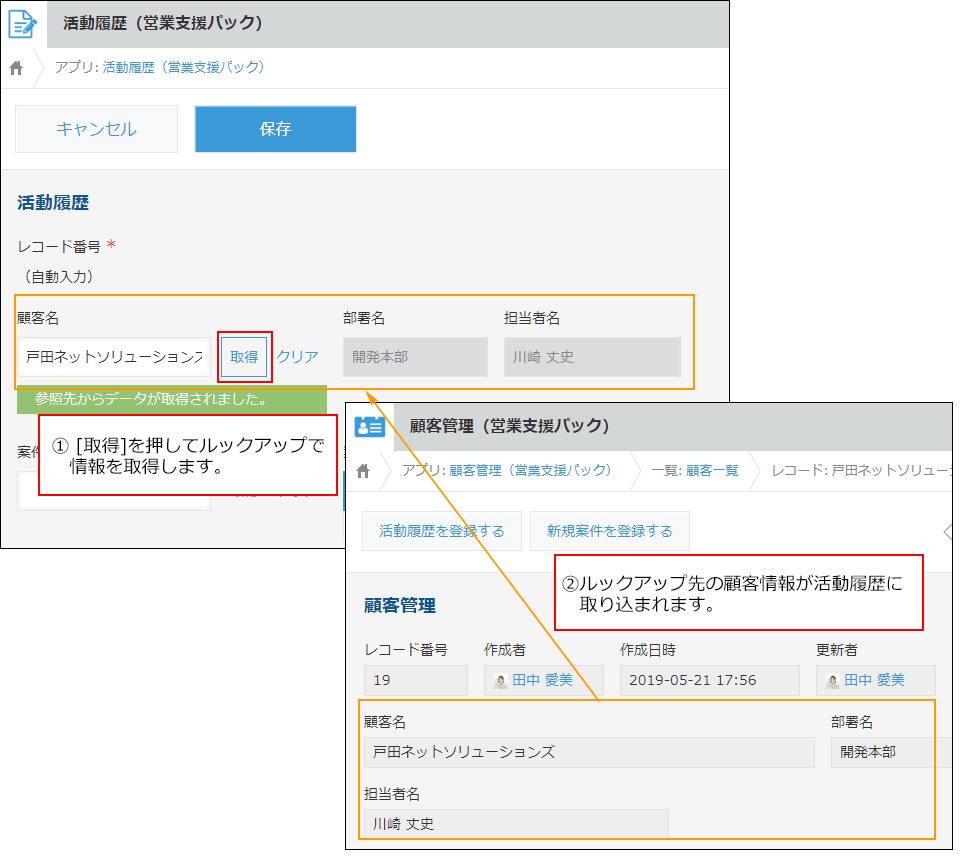Image resolution: width=962 pixels, height=860 pixels.
Task: Click the home icon in the activity history breadcrumb
Action: click(x=14, y=68)
